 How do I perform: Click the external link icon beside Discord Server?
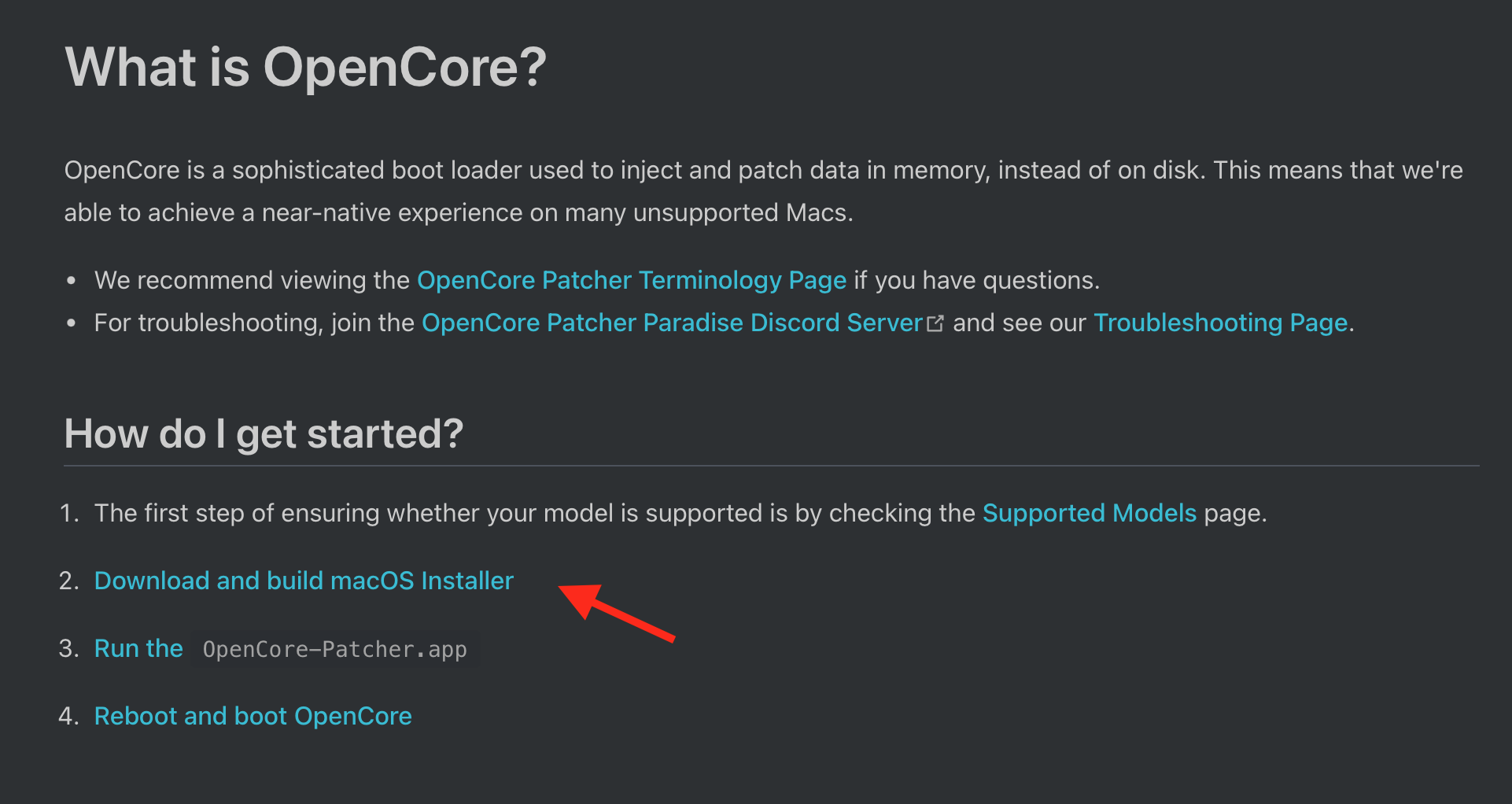tap(935, 323)
